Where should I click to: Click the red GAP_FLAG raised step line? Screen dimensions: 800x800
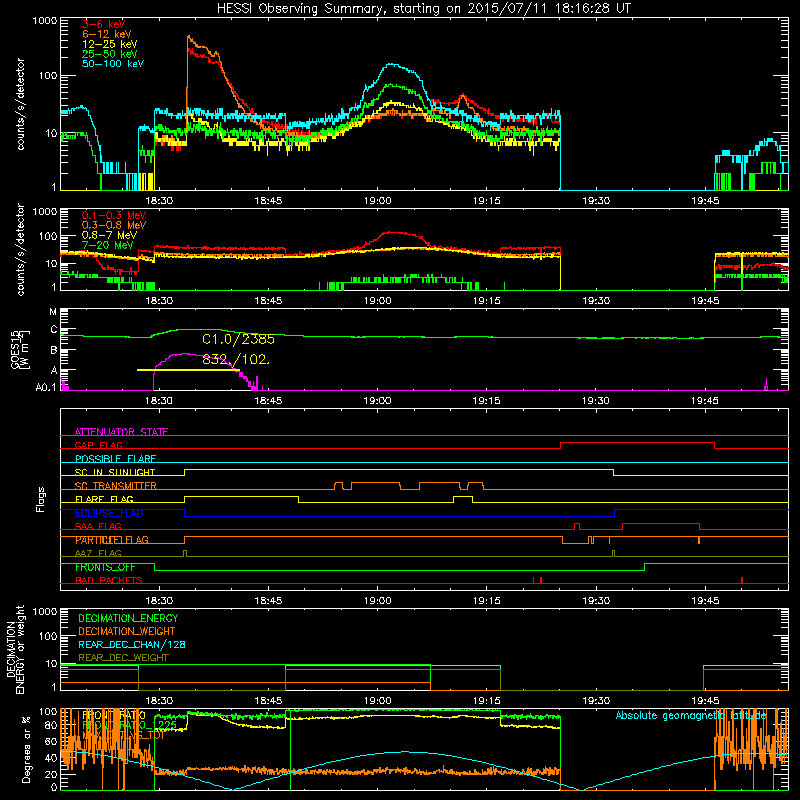[x=637, y=442]
